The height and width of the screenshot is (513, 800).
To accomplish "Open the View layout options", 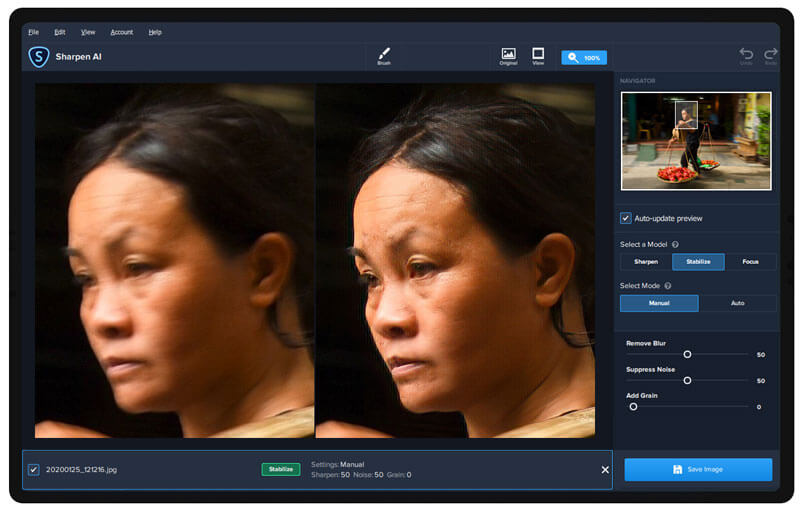I will 538,56.
